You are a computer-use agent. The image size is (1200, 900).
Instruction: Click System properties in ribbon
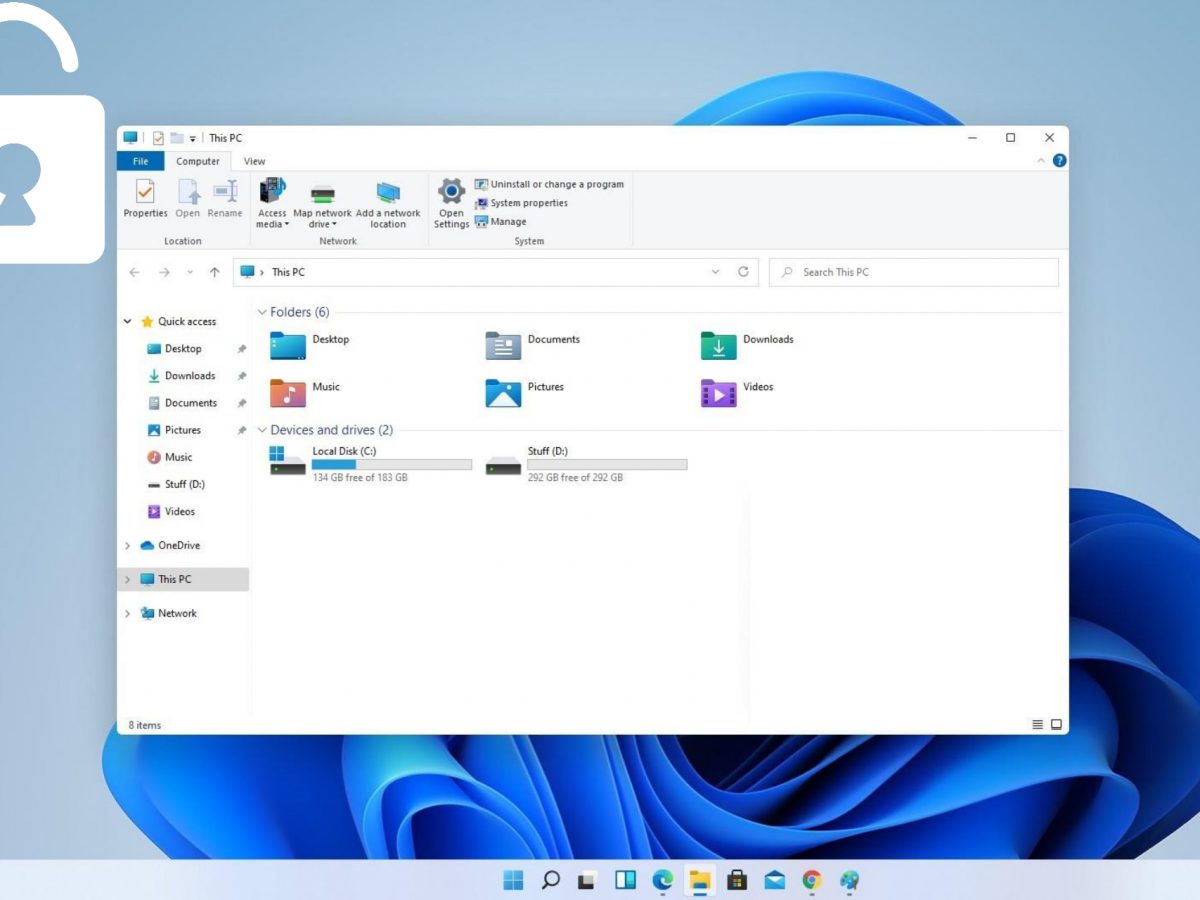(521, 203)
